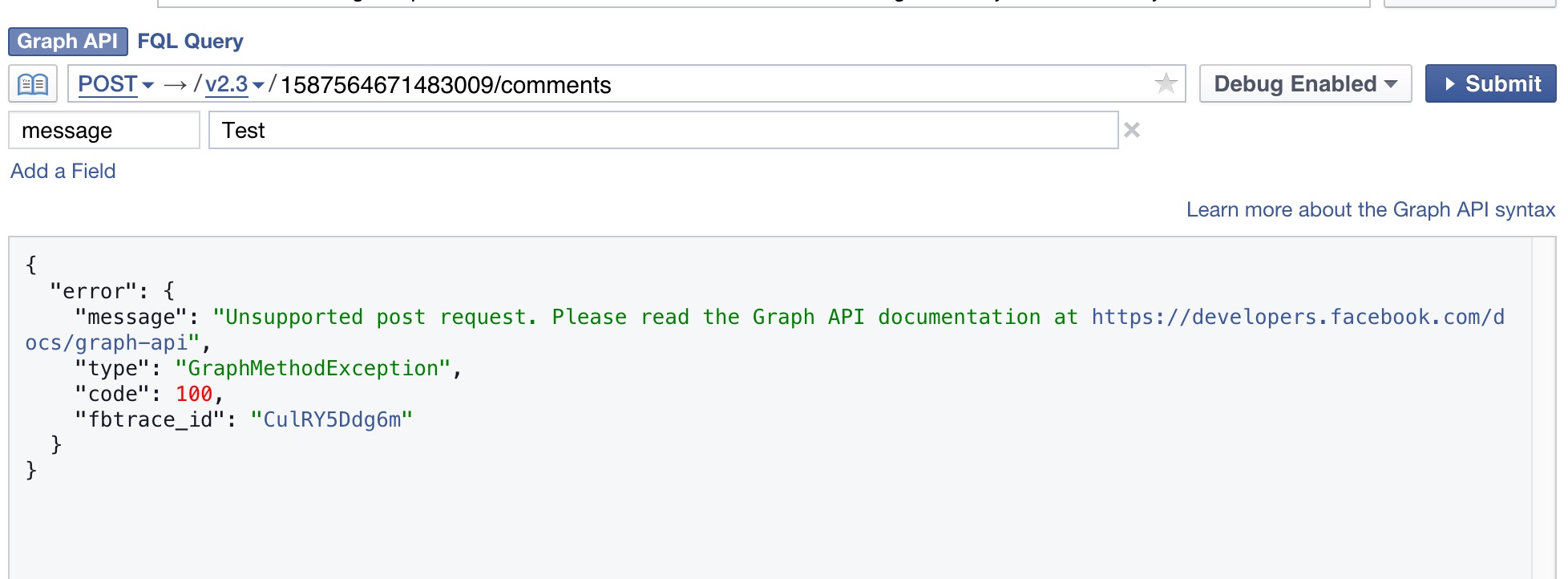
Task: Click the error code 100 value
Action: click(194, 394)
